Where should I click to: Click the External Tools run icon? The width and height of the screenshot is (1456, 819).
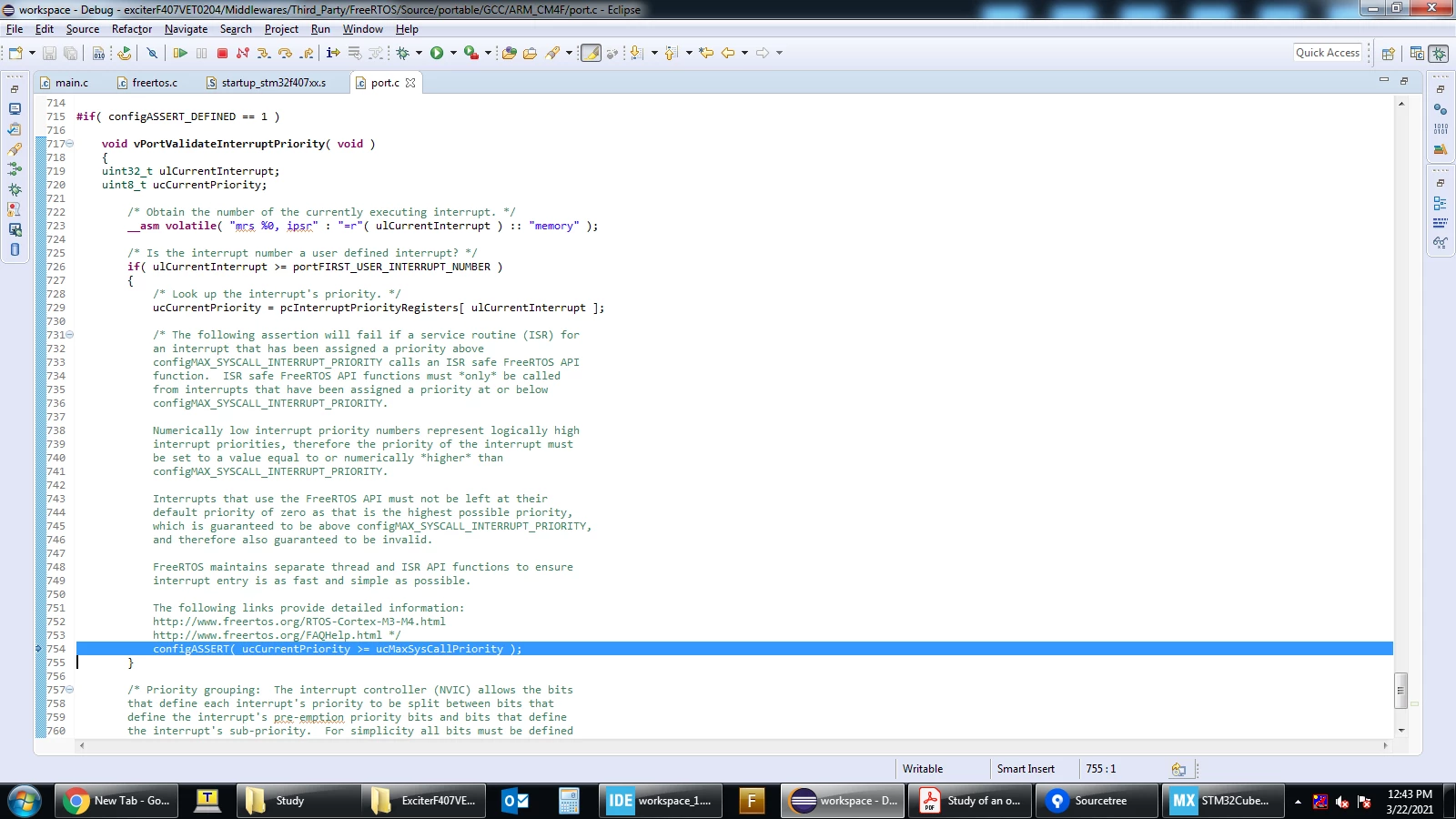pyautogui.click(x=471, y=53)
